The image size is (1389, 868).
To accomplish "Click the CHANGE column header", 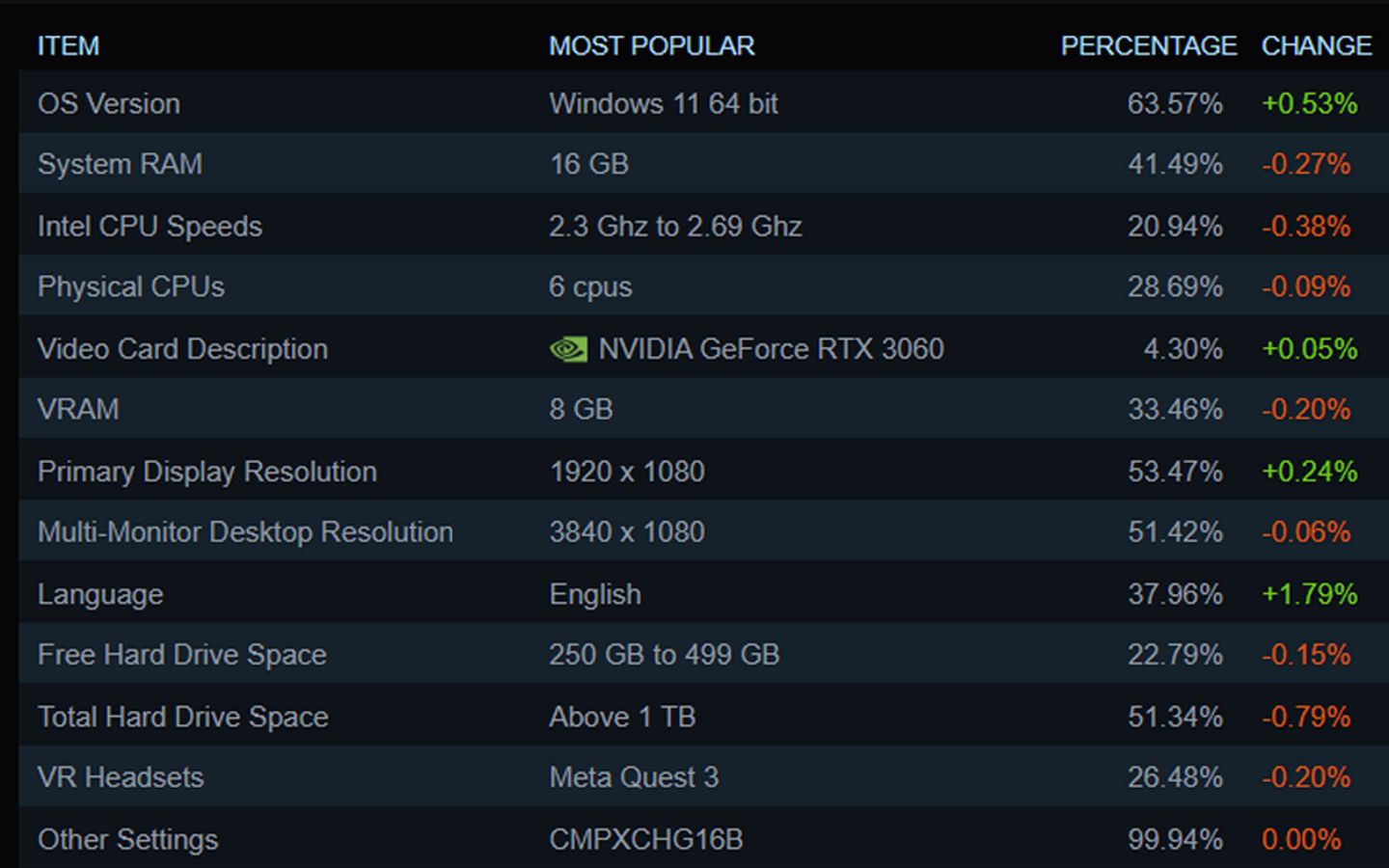I will pyautogui.click(x=1316, y=45).
